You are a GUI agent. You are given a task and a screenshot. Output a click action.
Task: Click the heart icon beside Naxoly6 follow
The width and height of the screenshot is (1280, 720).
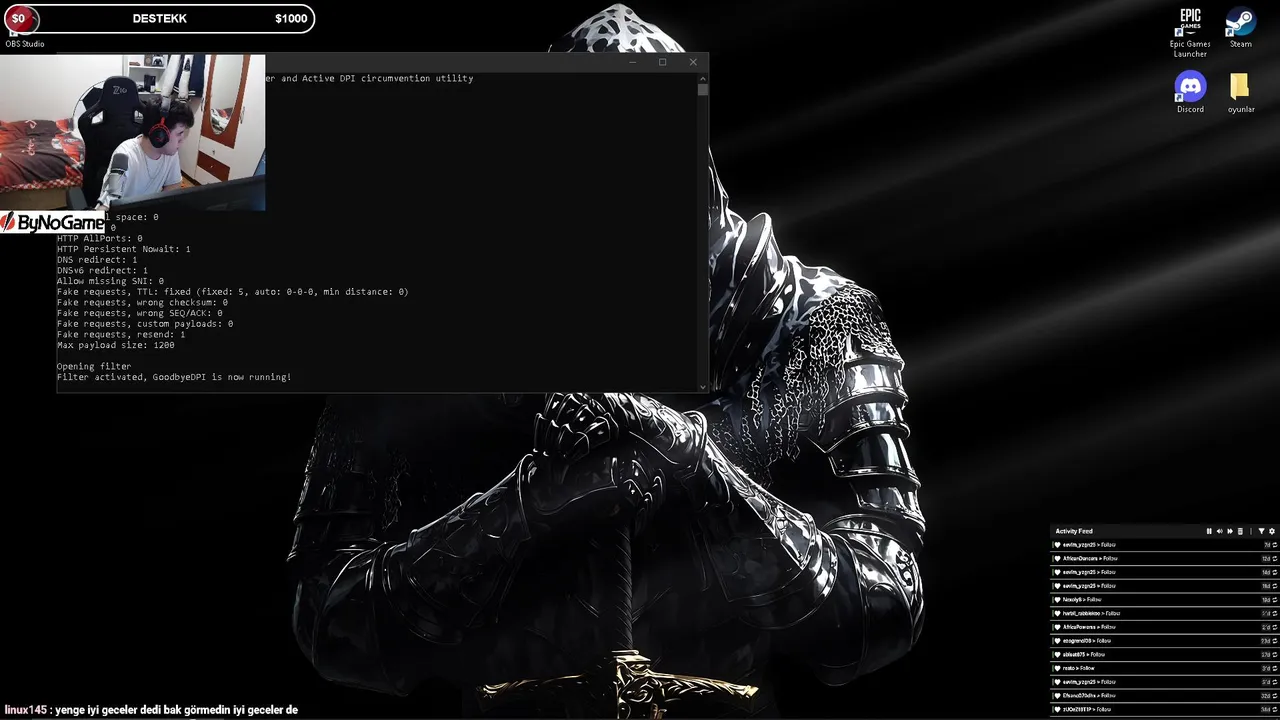pos(1057,600)
